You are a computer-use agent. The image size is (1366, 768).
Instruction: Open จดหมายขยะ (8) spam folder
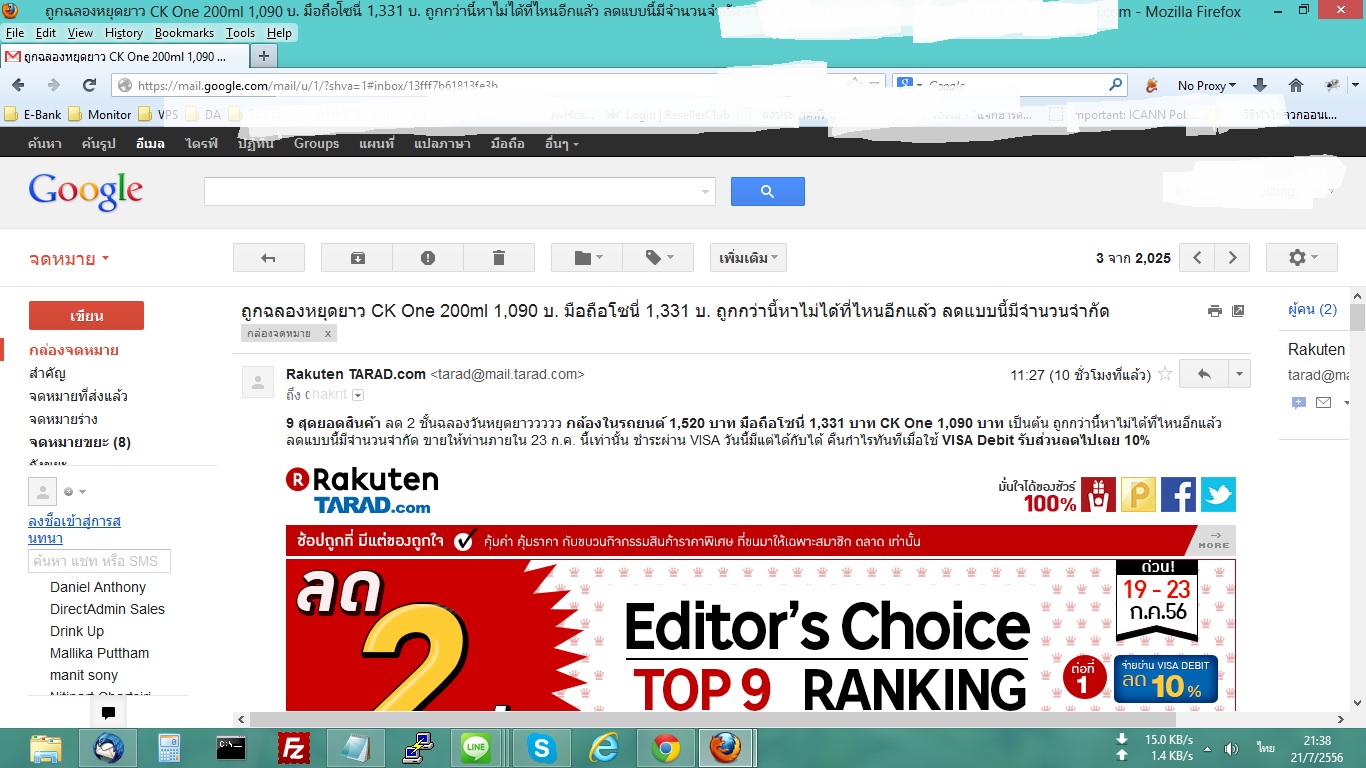80,442
